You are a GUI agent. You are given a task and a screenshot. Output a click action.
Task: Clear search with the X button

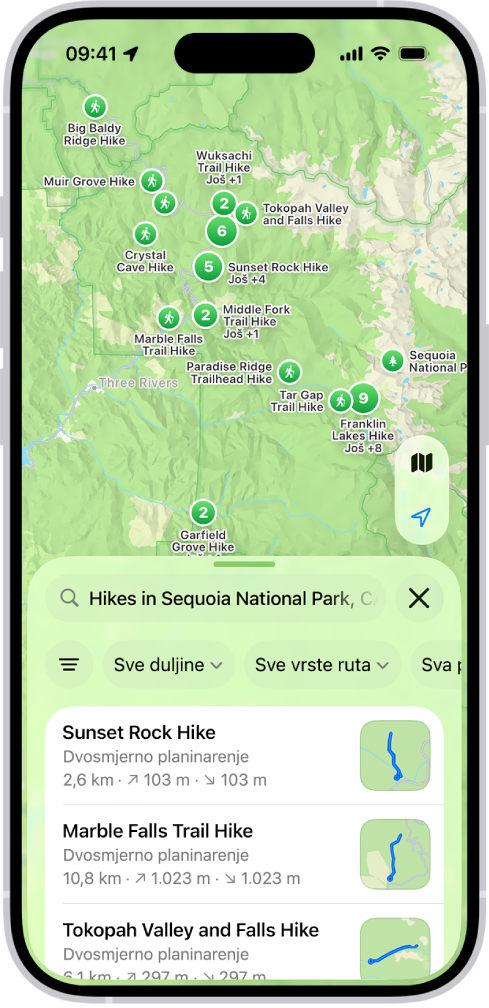[419, 598]
